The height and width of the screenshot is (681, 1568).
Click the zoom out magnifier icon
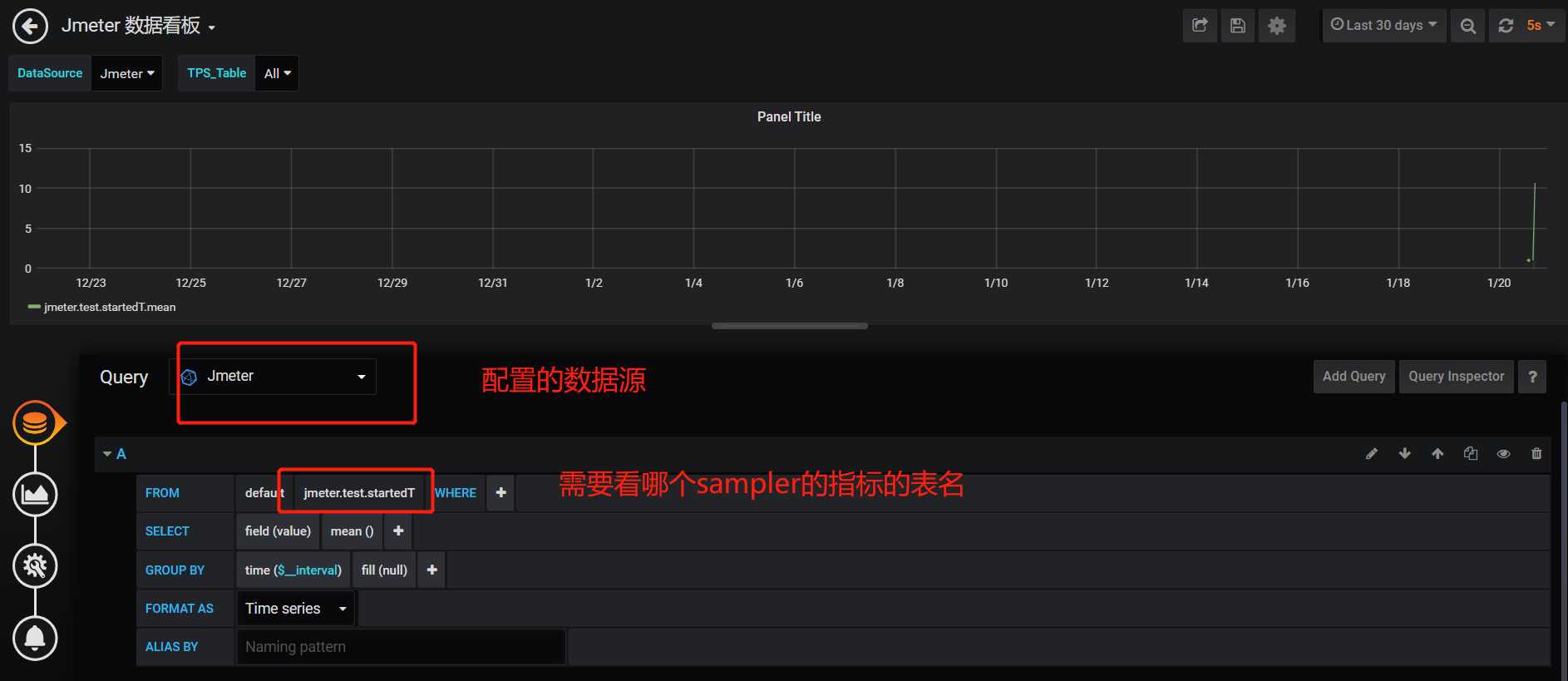pyautogui.click(x=1468, y=26)
